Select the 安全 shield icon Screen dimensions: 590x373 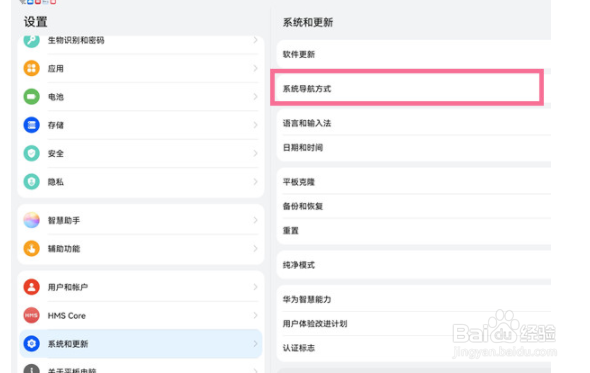(32, 153)
